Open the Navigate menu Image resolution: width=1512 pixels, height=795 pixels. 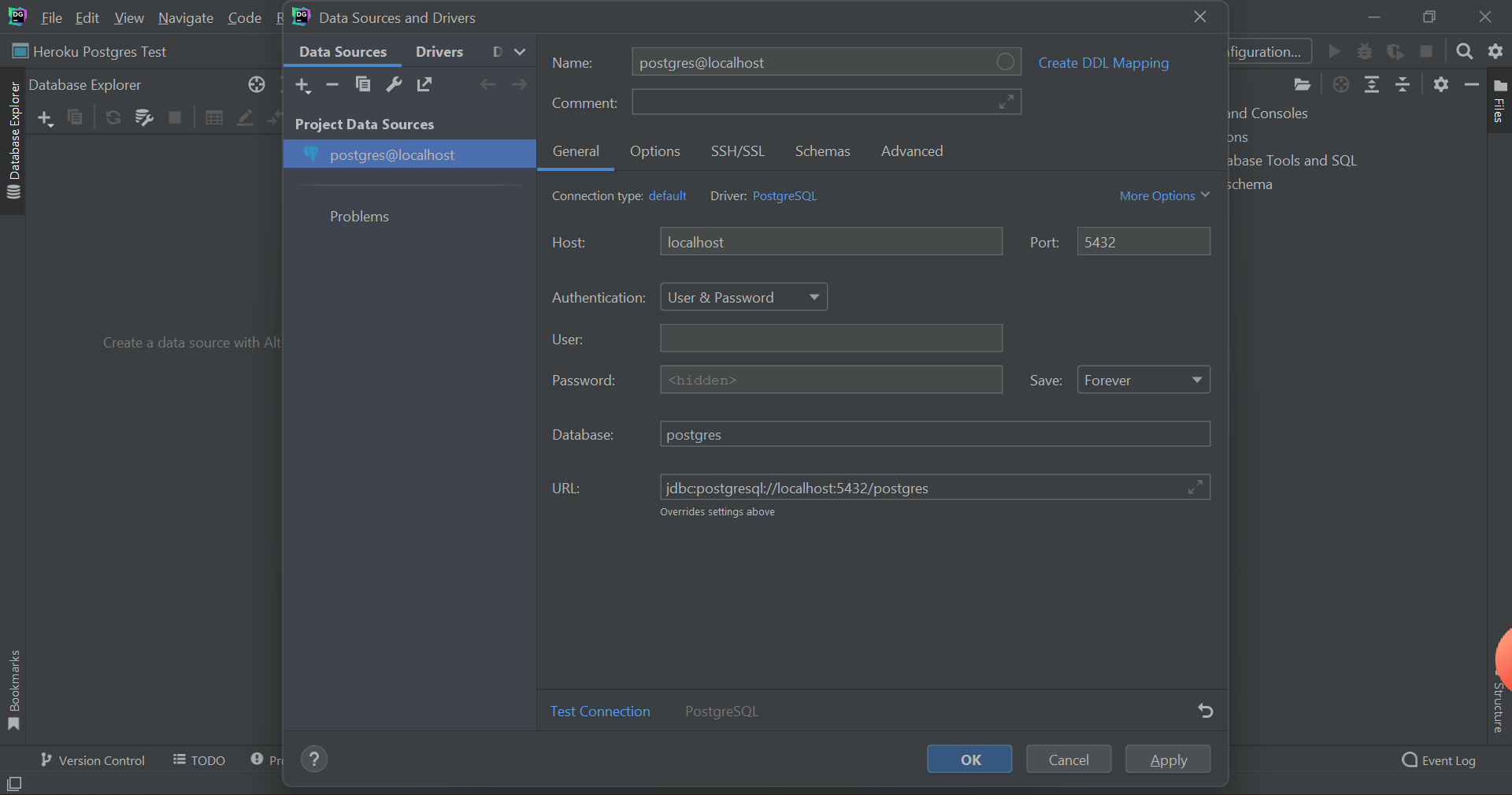(185, 17)
